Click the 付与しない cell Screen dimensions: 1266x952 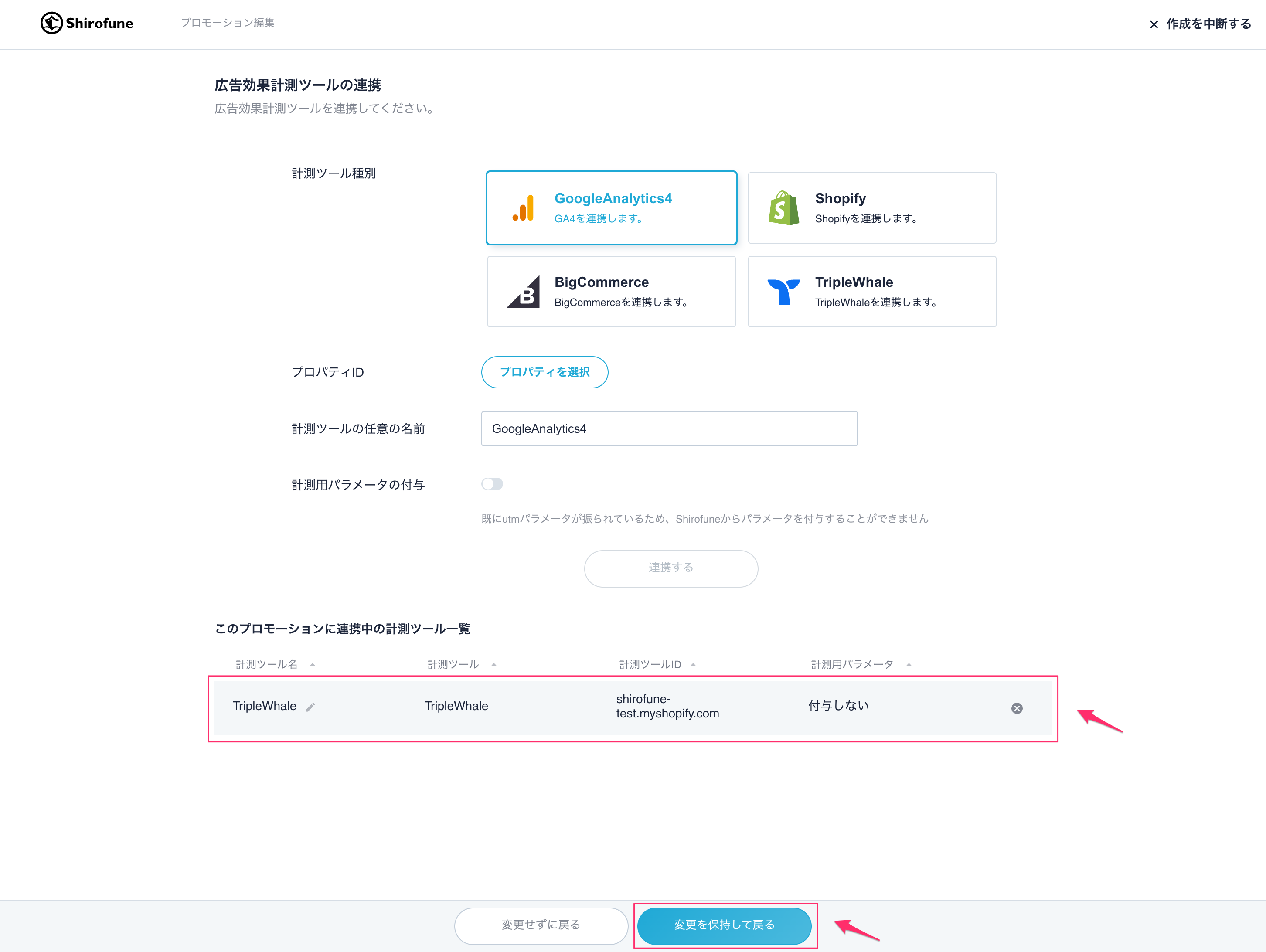tap(838, 706)
